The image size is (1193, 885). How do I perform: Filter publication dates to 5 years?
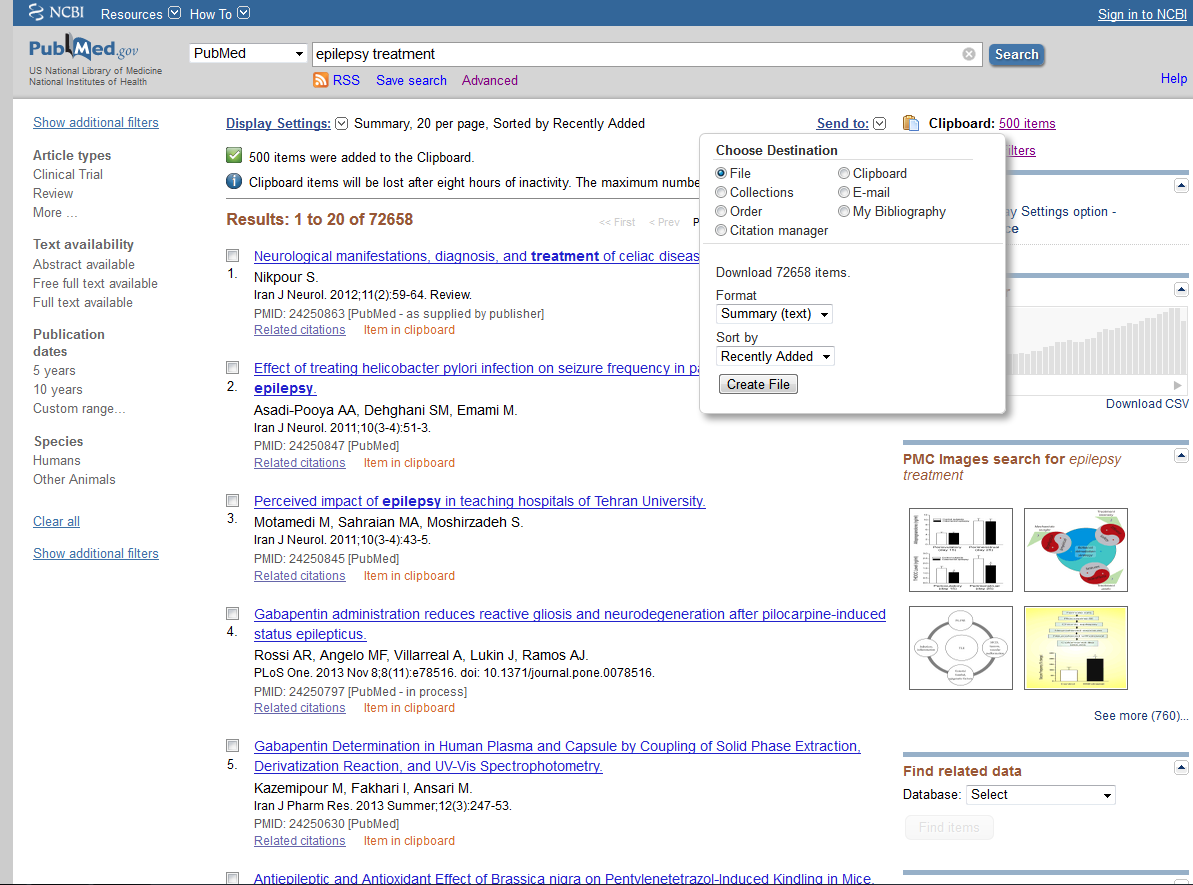tap(54, 371)
